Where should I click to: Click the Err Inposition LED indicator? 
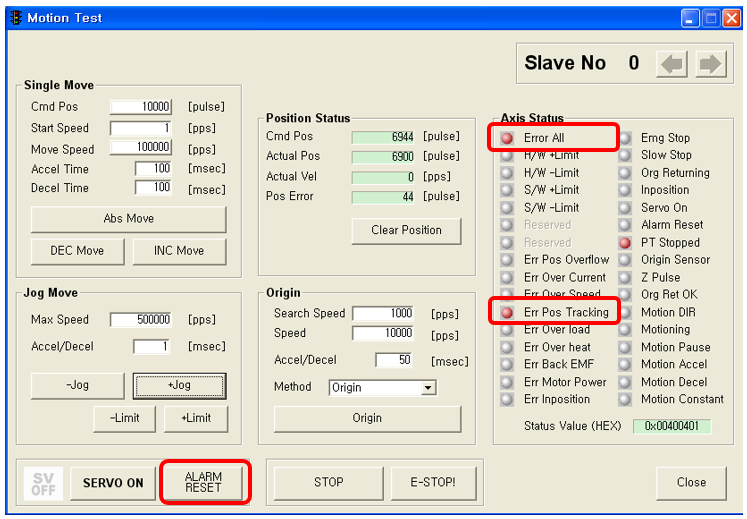pos(507,399)
